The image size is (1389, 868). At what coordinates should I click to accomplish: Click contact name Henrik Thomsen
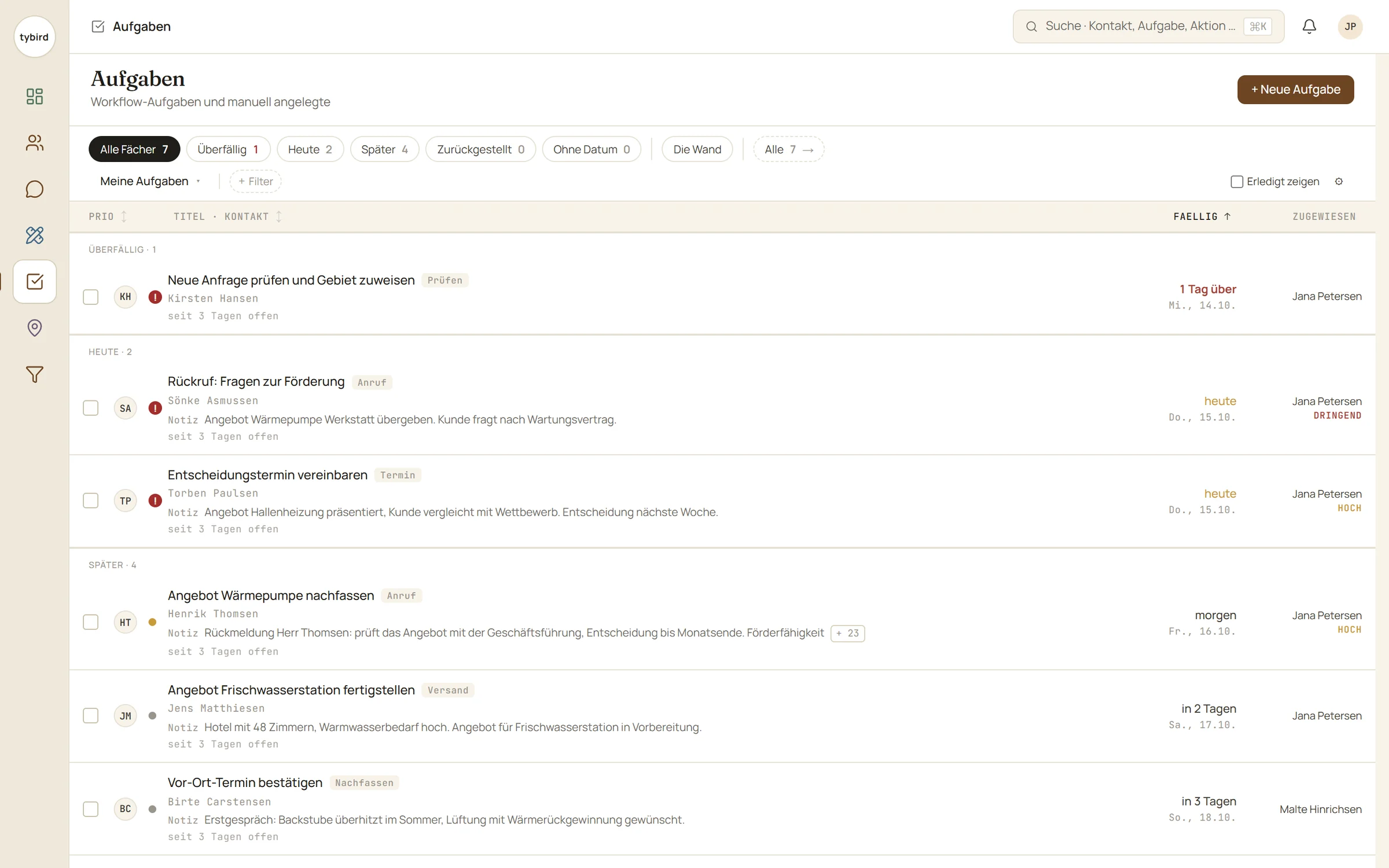pyautogui.click(x=213, y=613)
